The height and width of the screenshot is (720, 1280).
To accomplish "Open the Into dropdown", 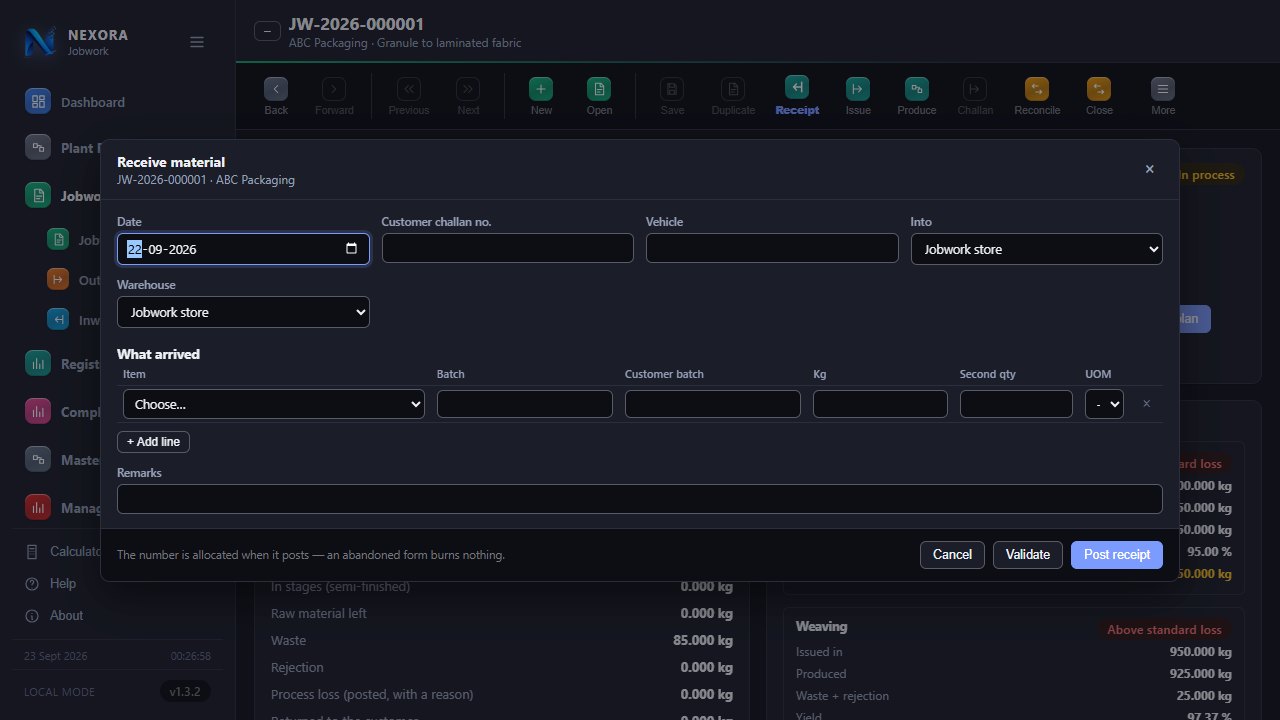I will click(1037, 249).
